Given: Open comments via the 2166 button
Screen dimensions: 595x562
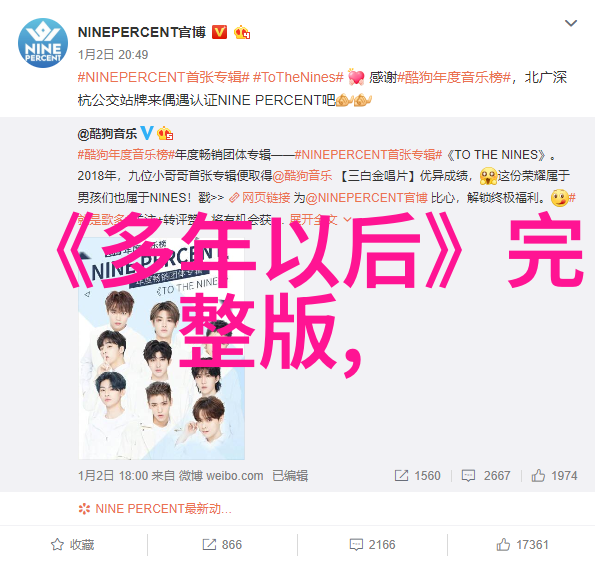Looking at the screenshot, I should 372,545.
